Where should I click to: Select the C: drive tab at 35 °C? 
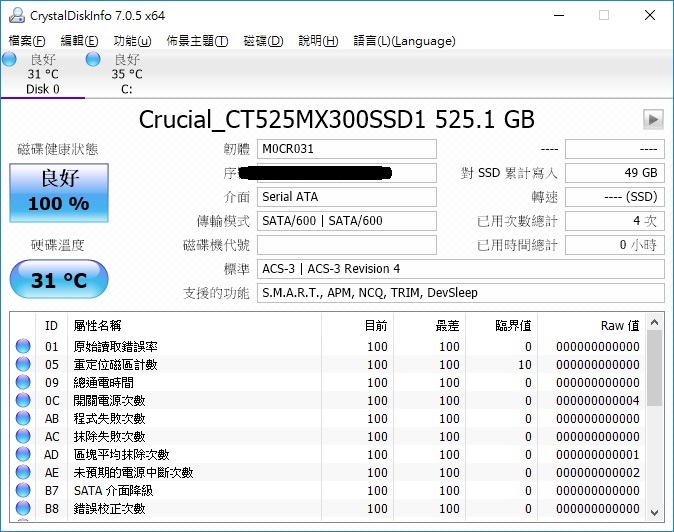click(127, 74)
